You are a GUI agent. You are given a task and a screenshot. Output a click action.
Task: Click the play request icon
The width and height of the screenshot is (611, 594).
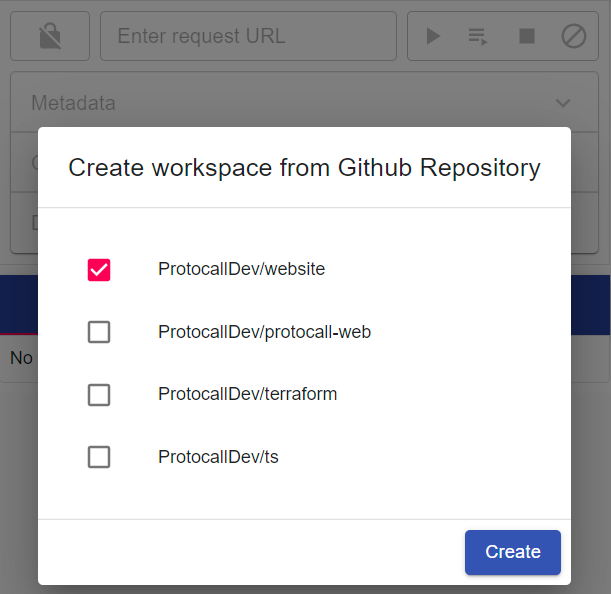click(433, 37)
